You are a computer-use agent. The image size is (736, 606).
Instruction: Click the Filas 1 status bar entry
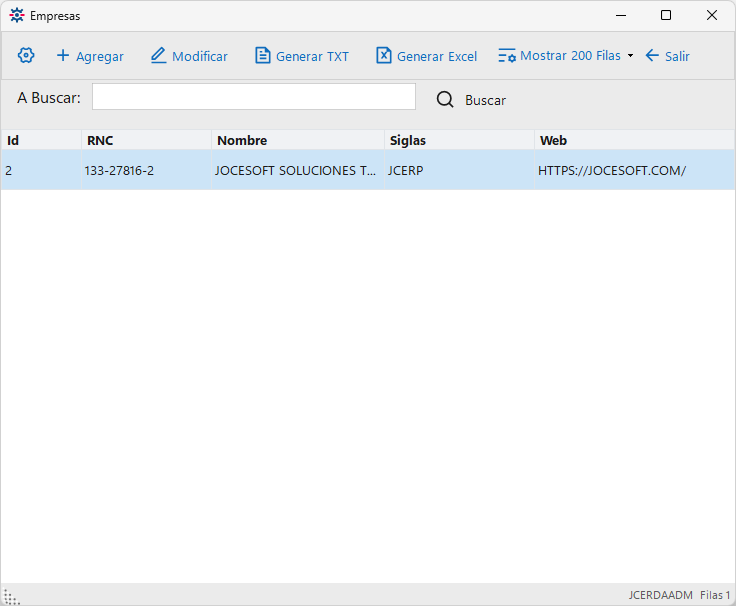(x=715, y=595)
